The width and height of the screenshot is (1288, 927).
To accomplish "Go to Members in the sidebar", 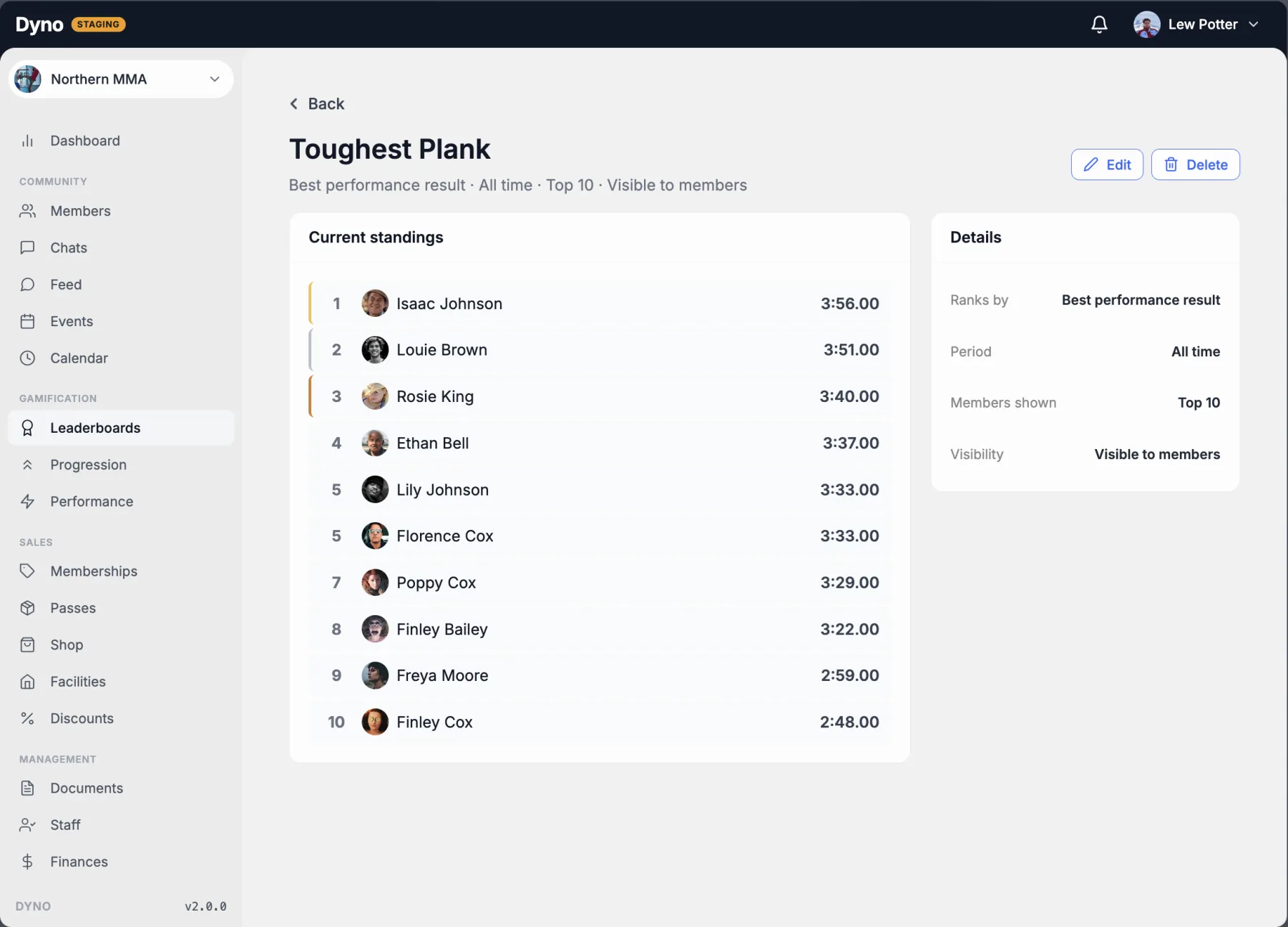I will (x=121, y=211).
